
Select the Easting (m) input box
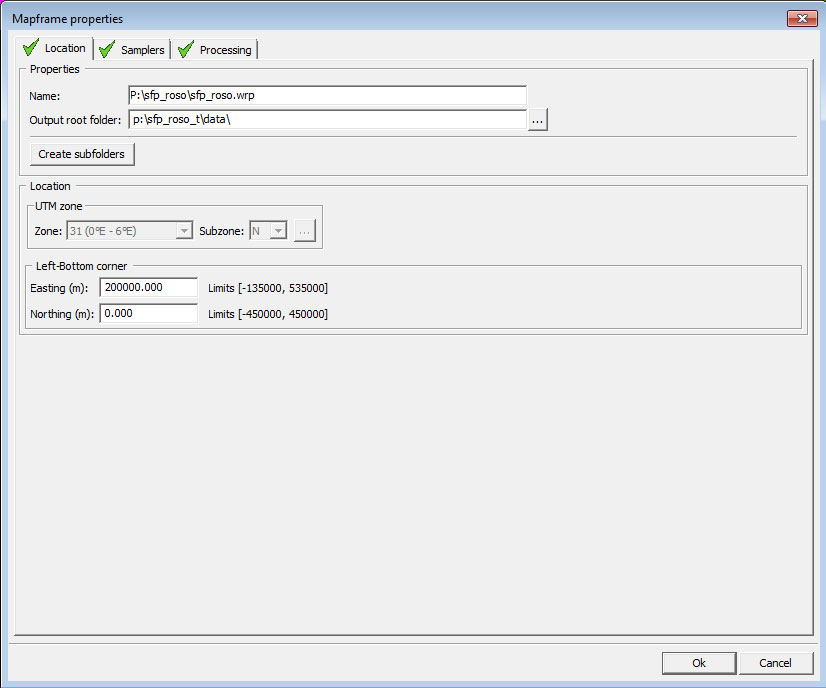click(x=148, y=288)
